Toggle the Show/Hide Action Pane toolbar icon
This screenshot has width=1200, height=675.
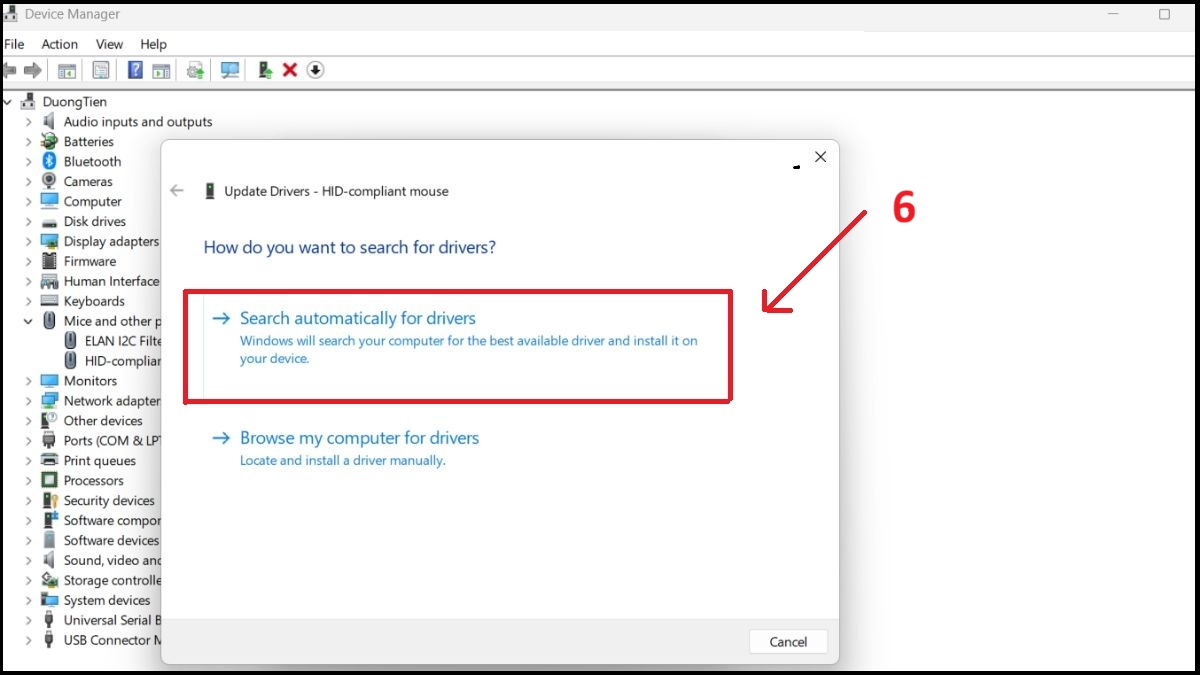point(161,70)
